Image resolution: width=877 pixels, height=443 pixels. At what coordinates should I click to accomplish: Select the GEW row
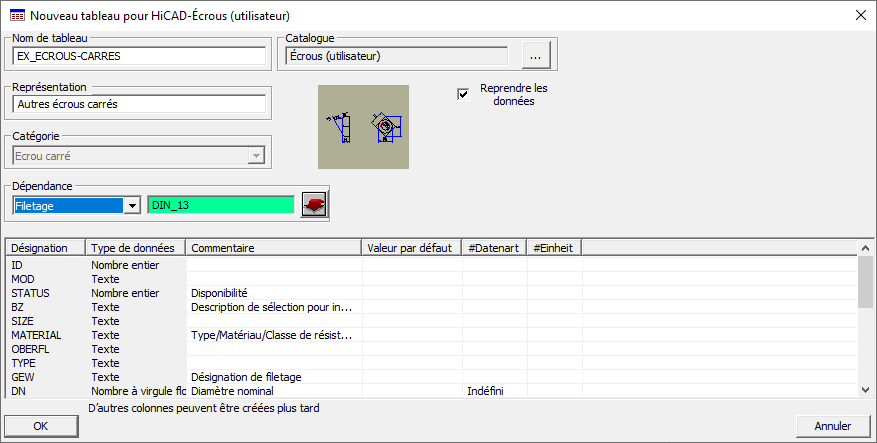click(432, 377)
